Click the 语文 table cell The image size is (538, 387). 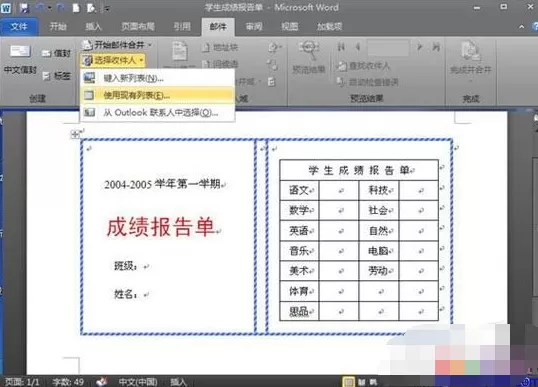click(300, 190)
